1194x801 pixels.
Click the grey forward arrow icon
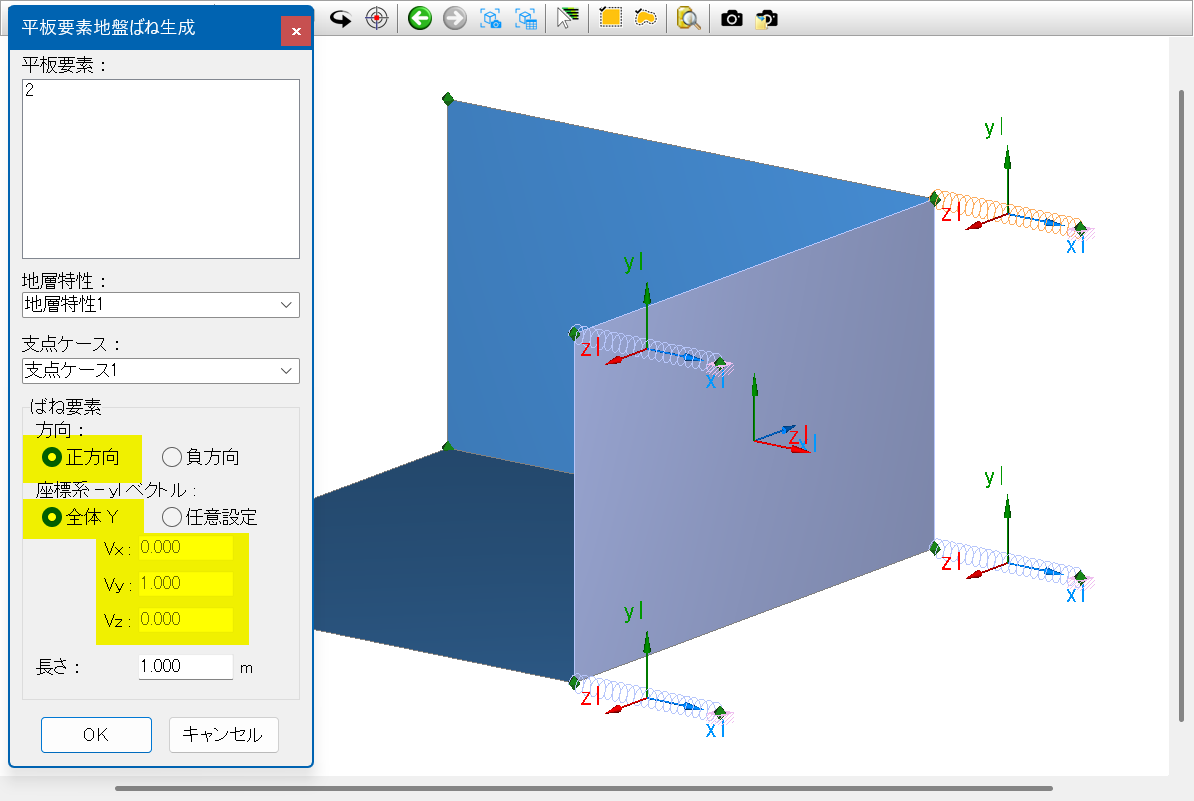(455, 18)
